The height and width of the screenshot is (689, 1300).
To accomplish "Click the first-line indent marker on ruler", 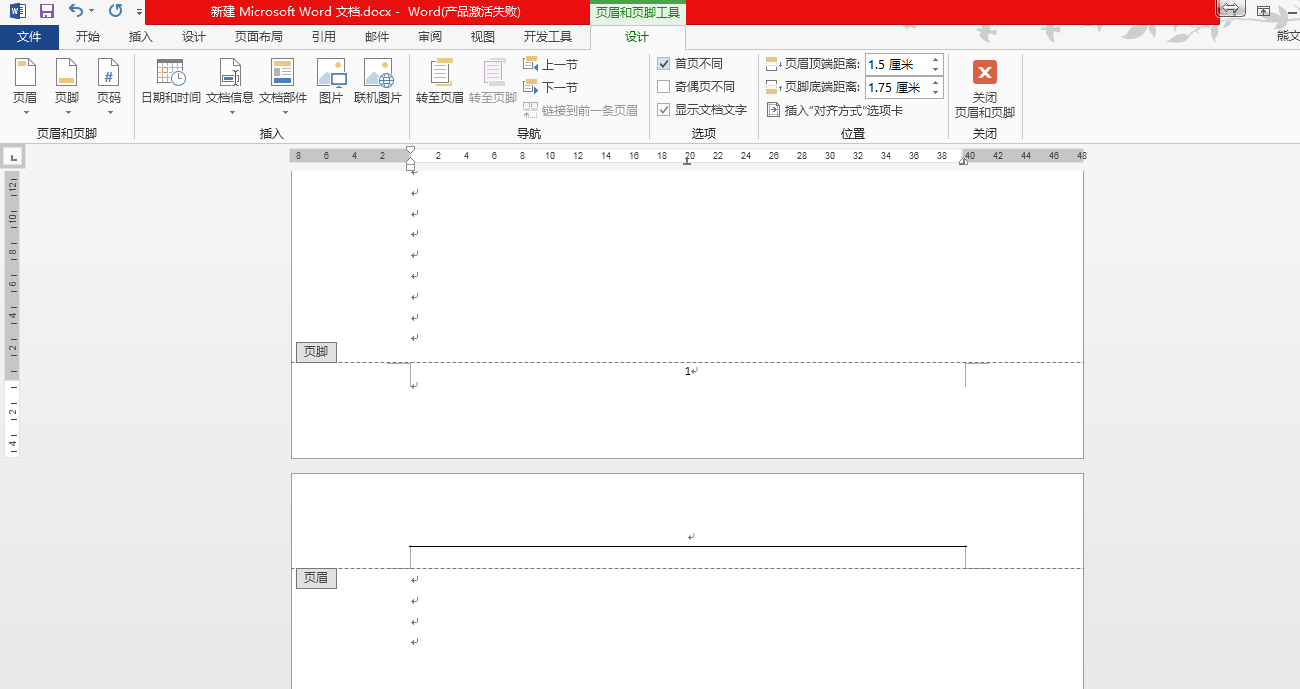I will pos(410,150).
